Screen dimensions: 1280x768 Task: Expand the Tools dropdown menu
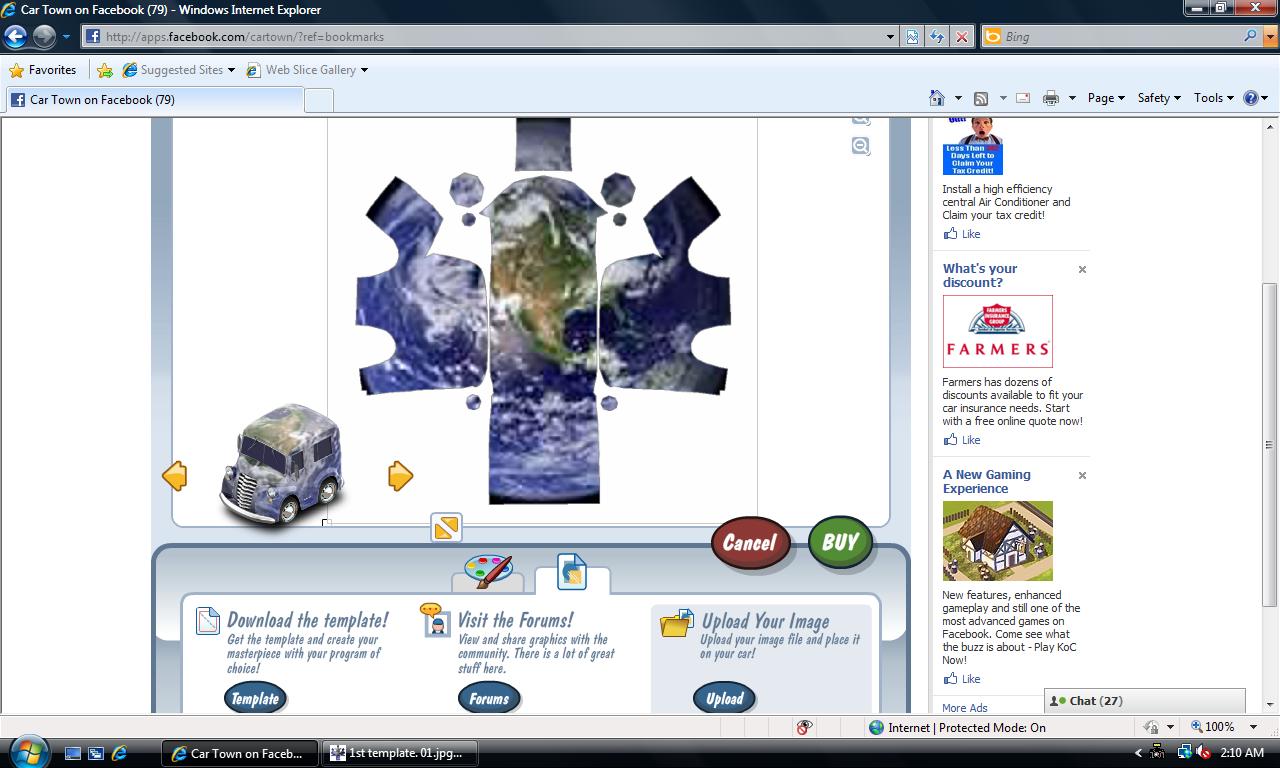[x=1213, y=98]
